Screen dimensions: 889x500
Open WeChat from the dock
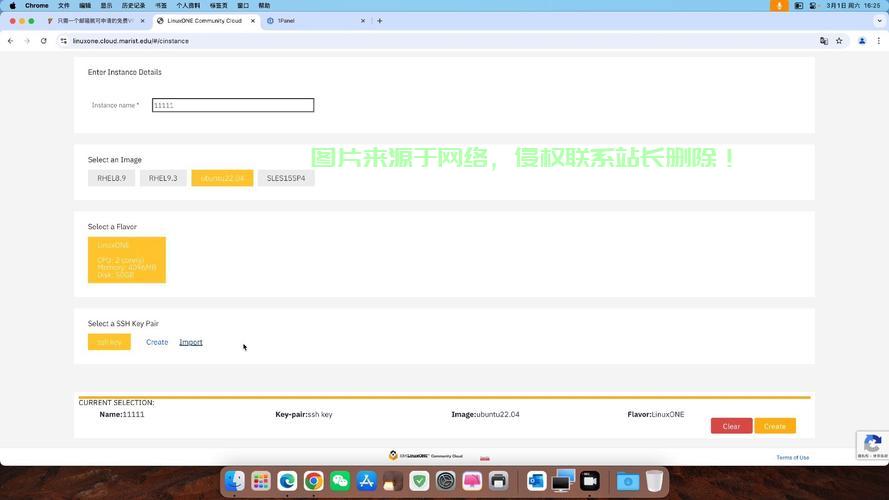(340, 481)
